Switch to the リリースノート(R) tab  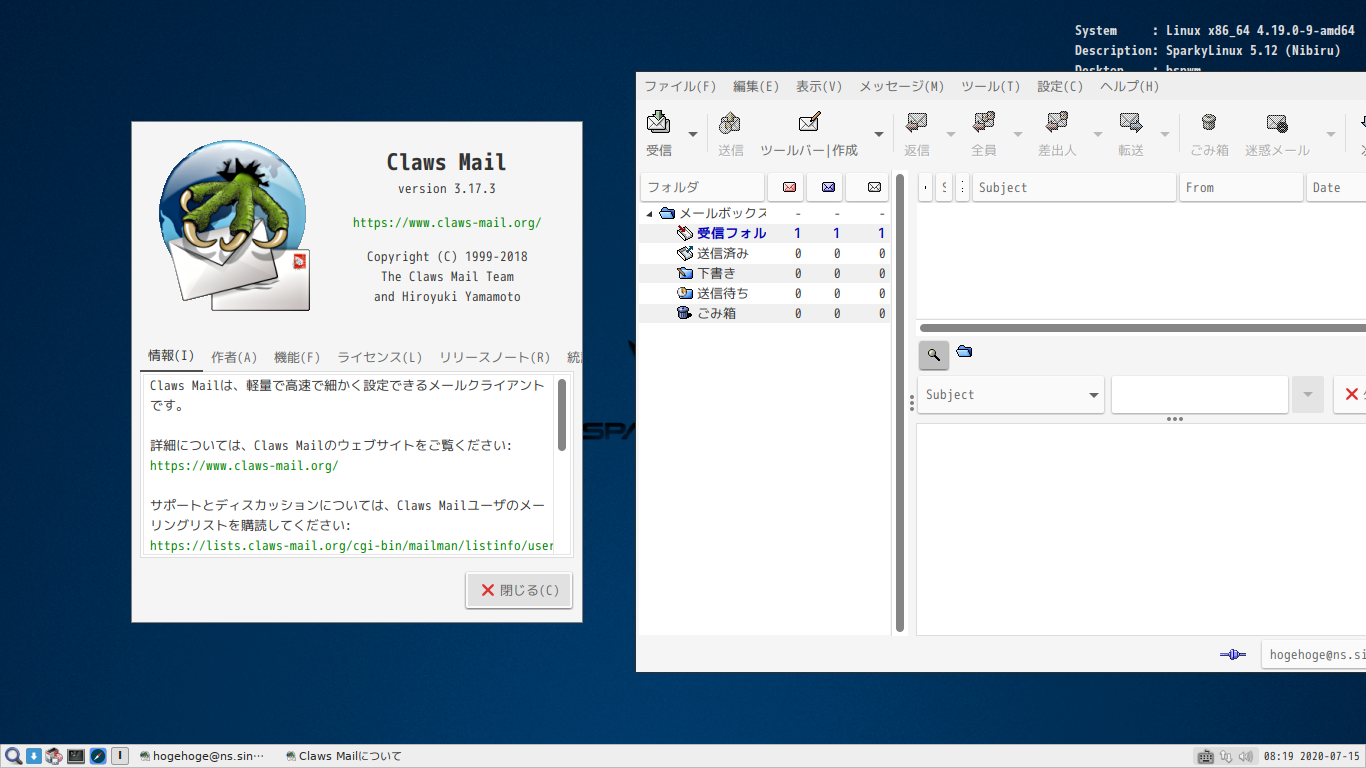(x=495, y=357)
